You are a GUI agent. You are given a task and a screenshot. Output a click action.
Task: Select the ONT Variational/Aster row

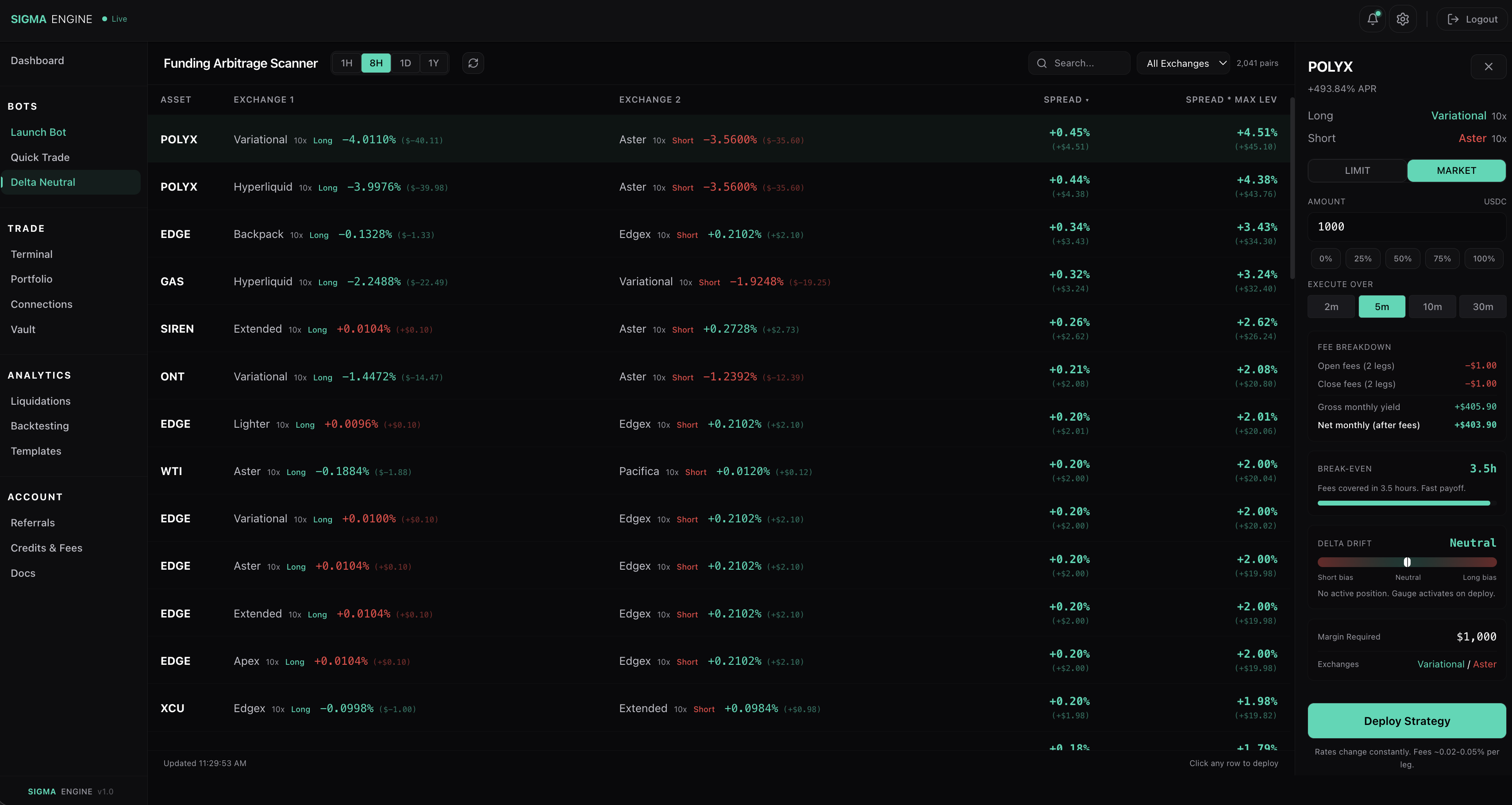coord(719,377)
